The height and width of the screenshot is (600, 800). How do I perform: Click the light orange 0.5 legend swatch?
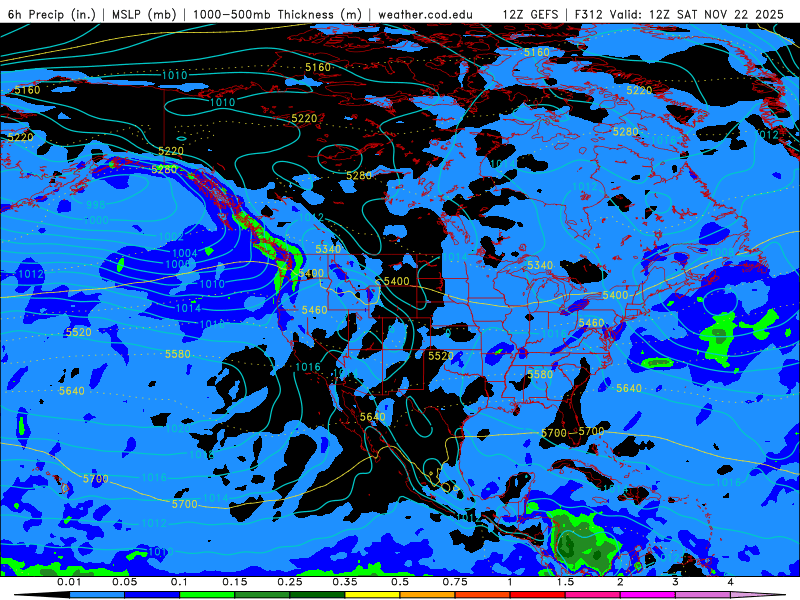point(428,595)
